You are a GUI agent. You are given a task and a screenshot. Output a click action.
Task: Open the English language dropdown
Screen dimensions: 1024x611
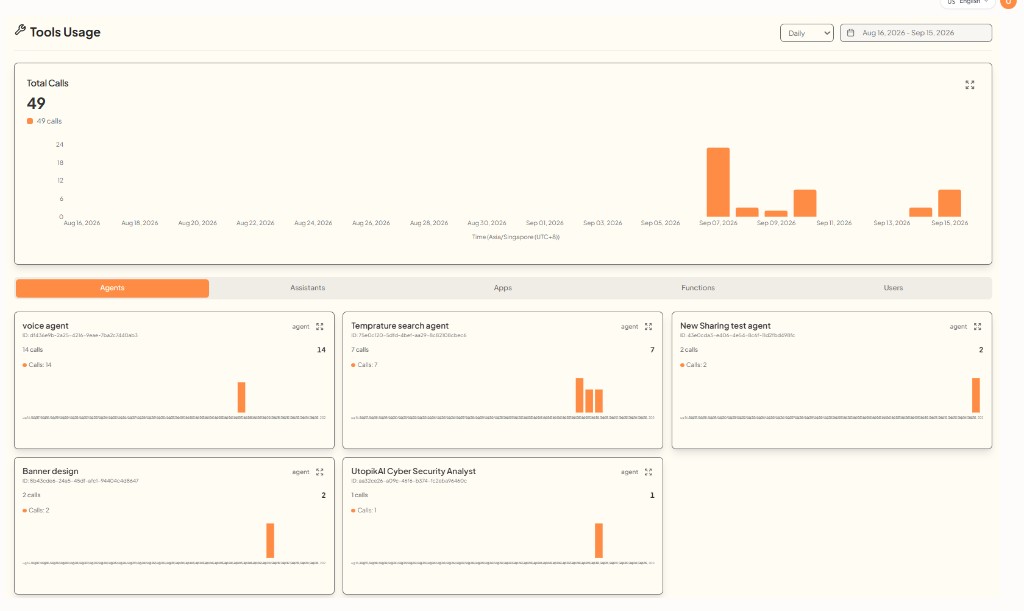967,3
